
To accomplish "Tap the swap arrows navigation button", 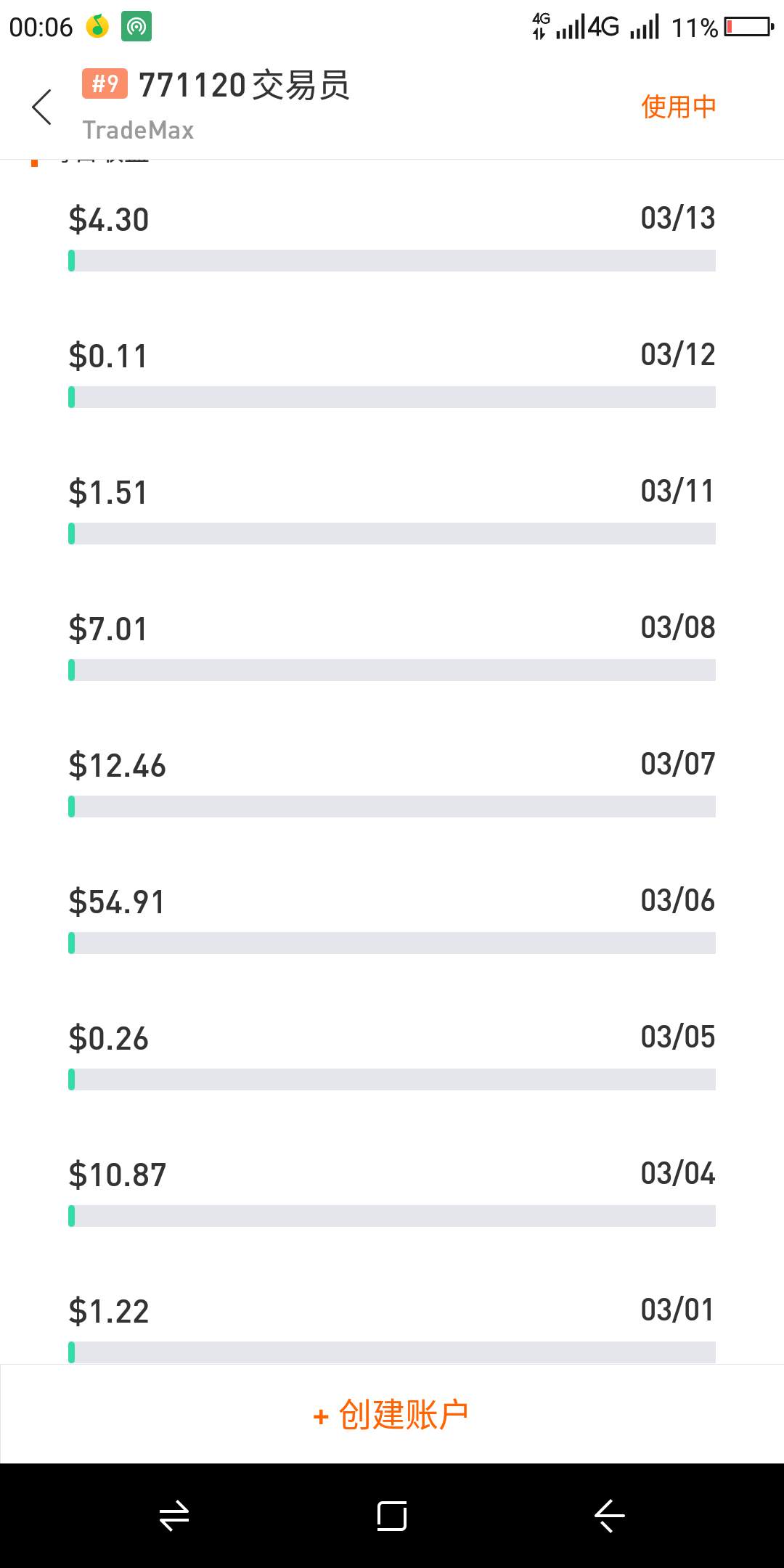I will 174,1516.
